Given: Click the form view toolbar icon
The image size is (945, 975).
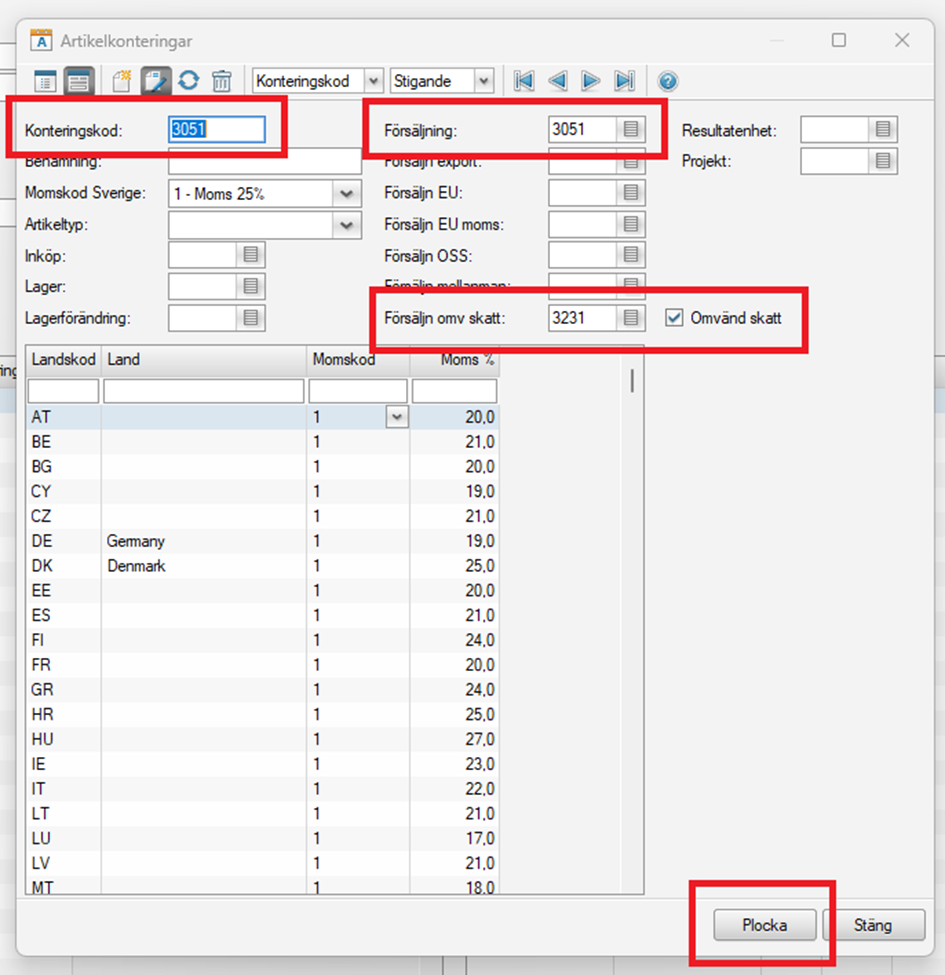Looking at the screenshot, I should [79, 81].
